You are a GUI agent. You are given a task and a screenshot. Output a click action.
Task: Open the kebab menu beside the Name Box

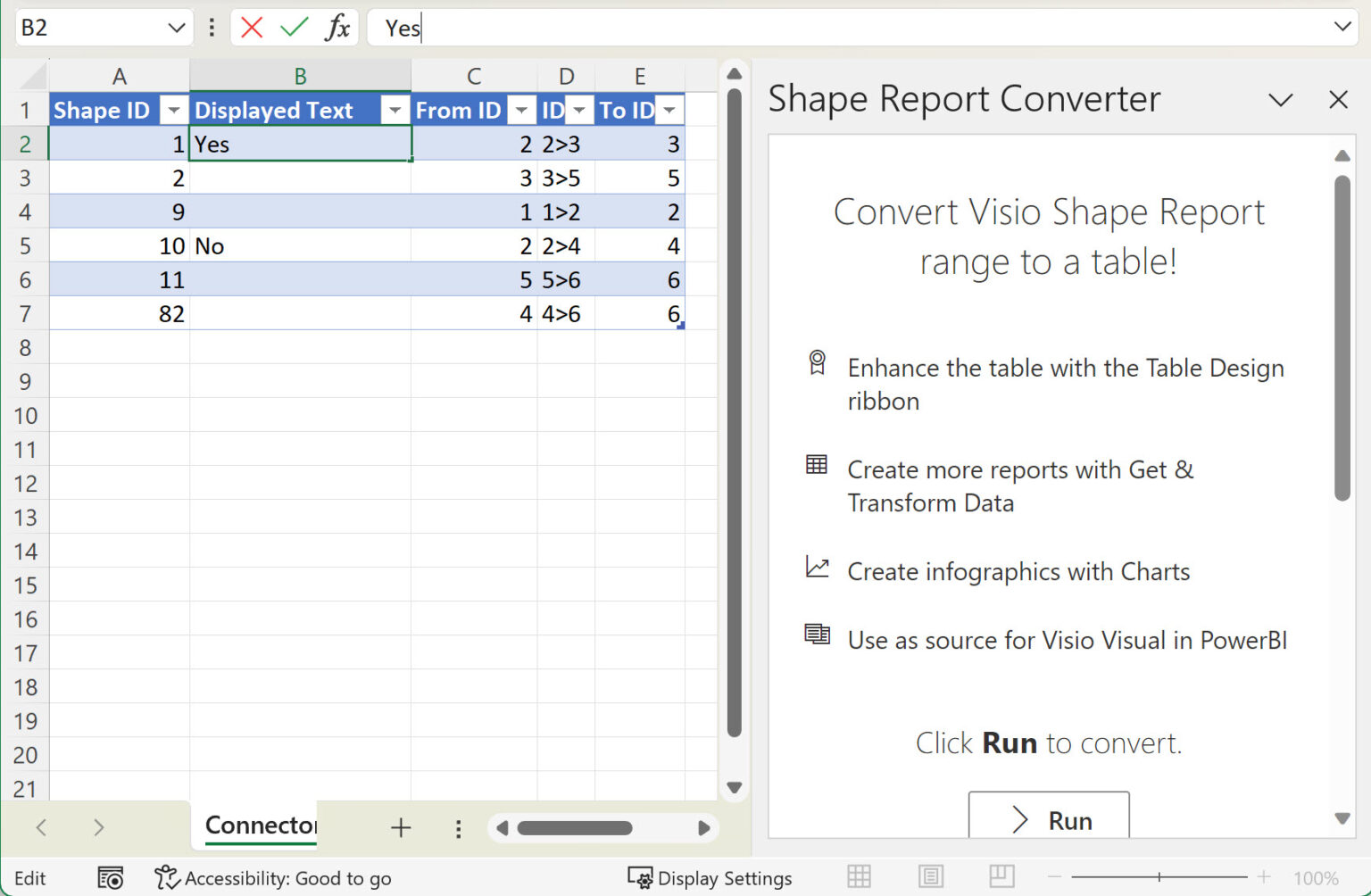pyautogui.click(x=211, y=27)
